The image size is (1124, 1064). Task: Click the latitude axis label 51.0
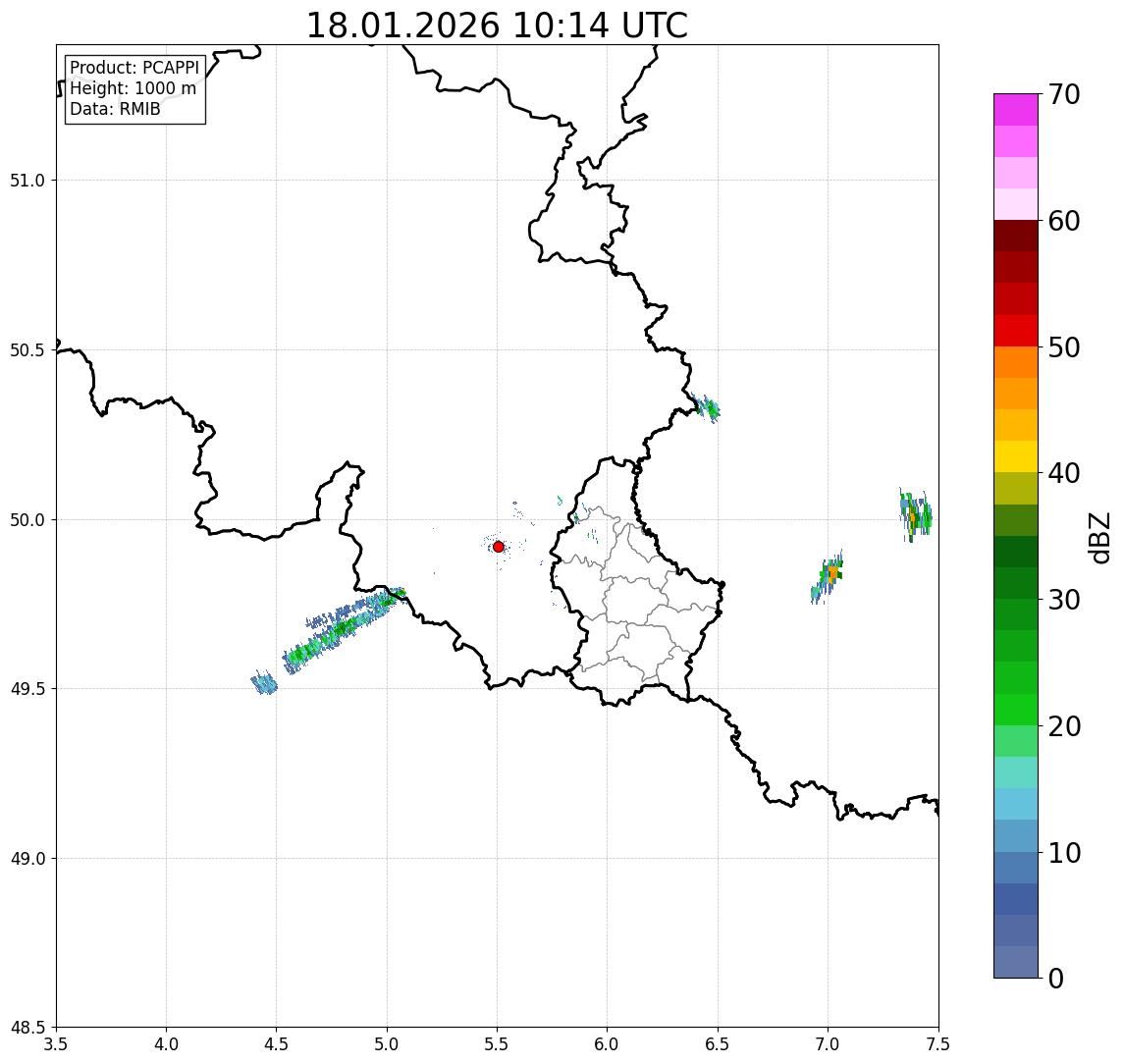tap(27, 181)
